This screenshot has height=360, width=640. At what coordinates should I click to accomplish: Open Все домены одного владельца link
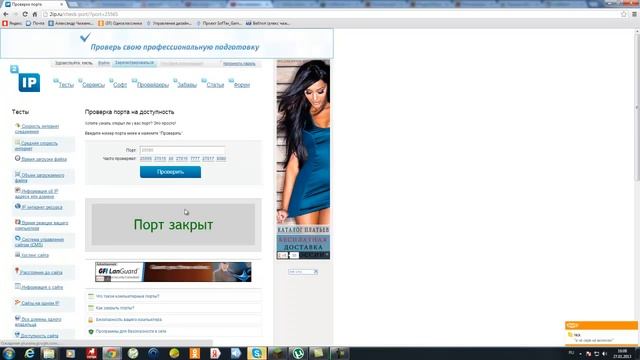(38, 322)
